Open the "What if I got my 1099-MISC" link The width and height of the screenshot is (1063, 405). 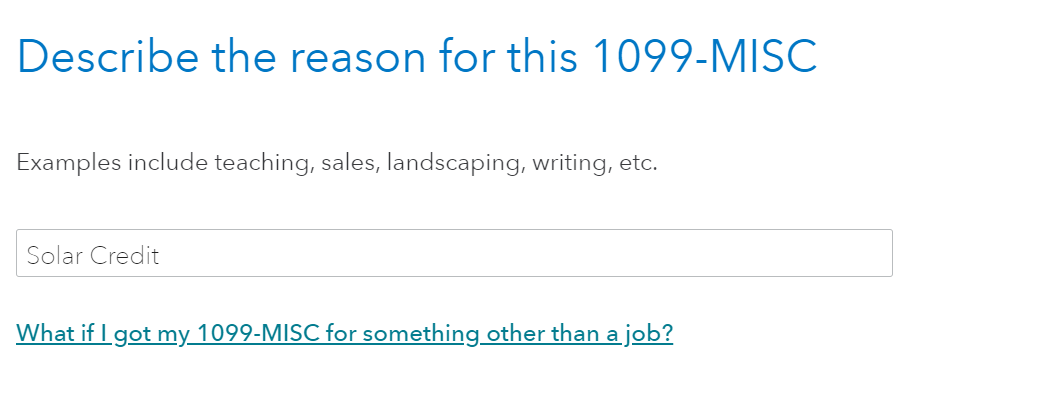pyautogui.click(x=344, y=333)
